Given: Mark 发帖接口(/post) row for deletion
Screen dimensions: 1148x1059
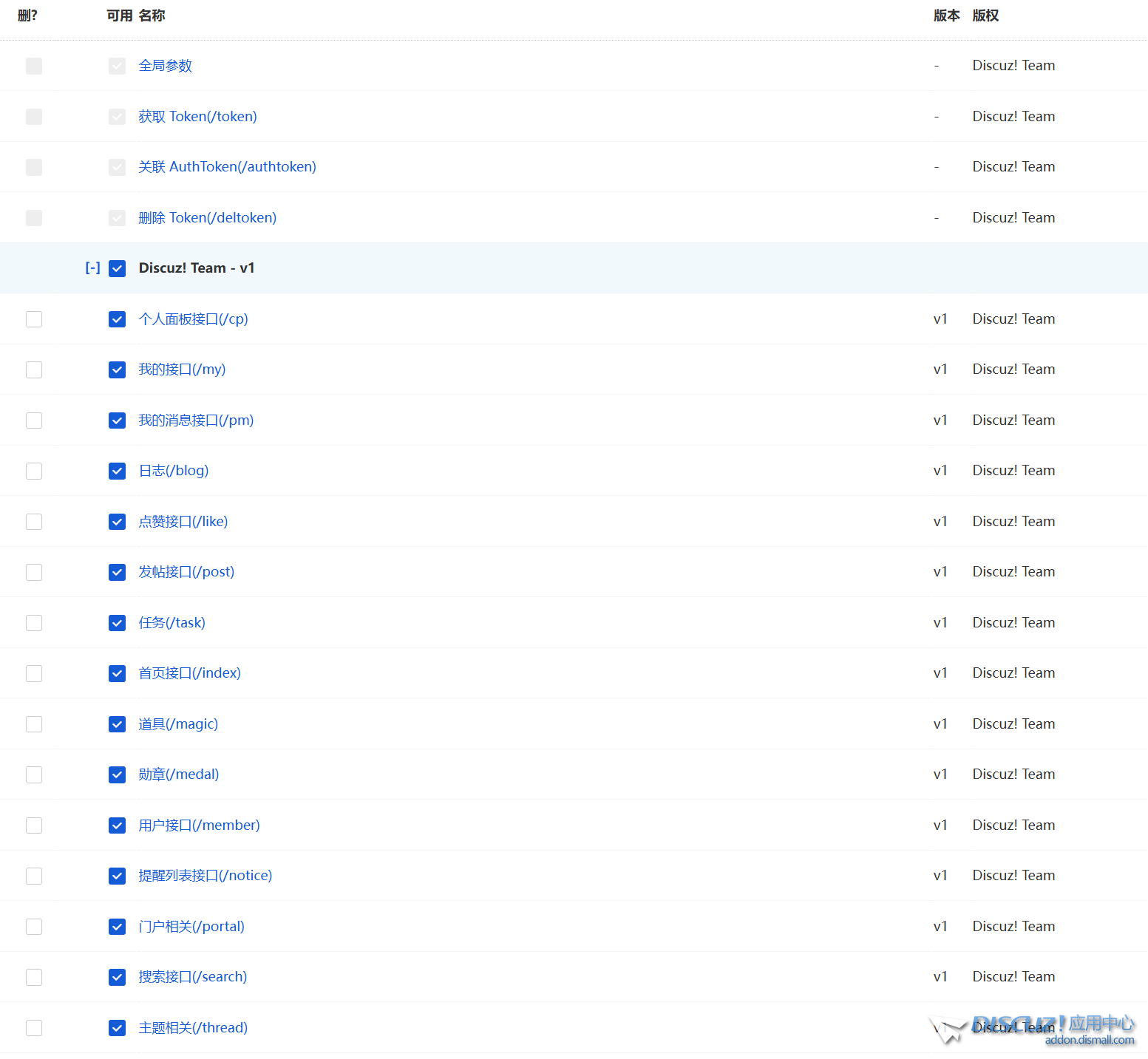Looking at the screenshot, I should pos(34,572).
